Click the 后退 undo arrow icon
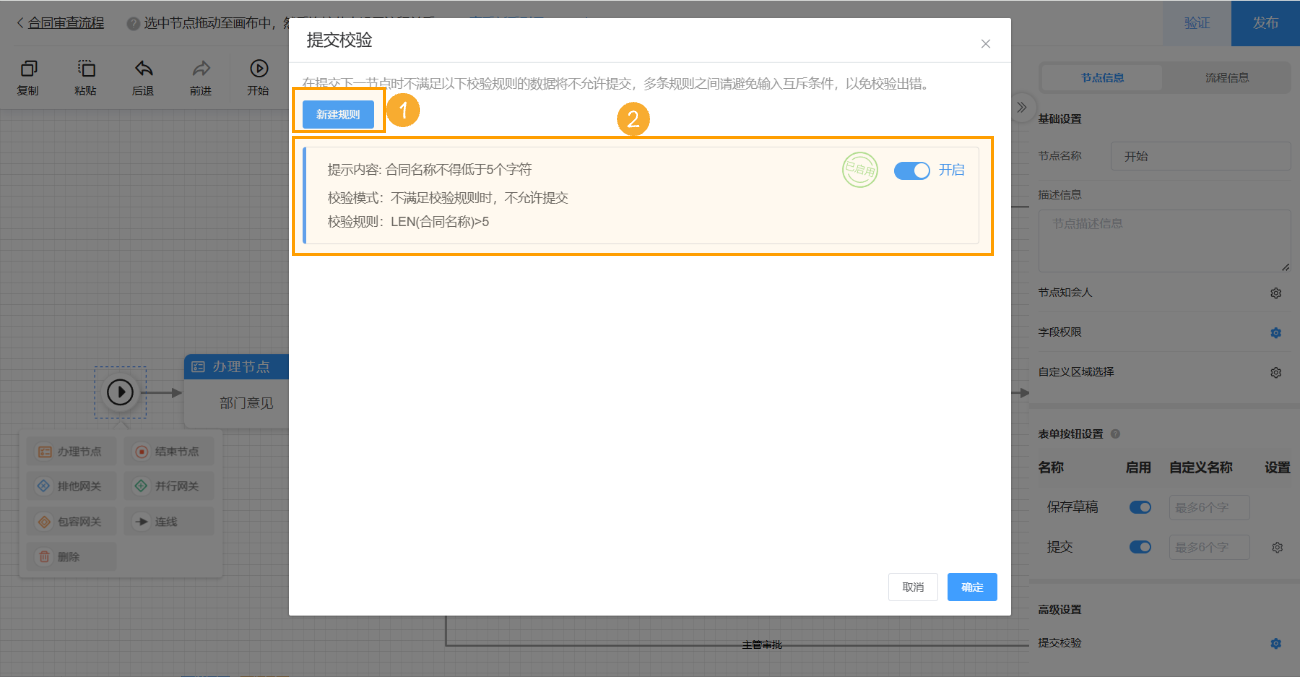Viewport: 1300px width, 677px height. [x=143, y=69]
